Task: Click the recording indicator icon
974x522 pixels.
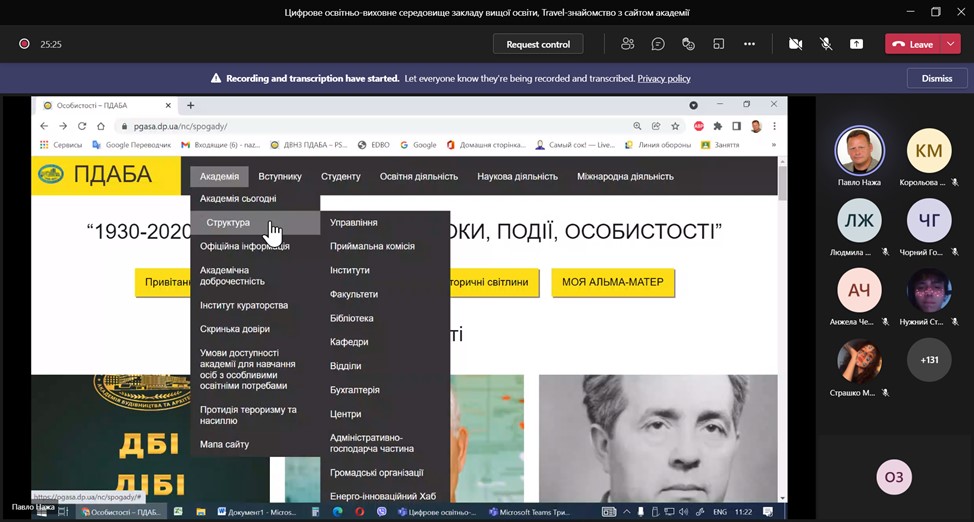Action: click(24, 44)
